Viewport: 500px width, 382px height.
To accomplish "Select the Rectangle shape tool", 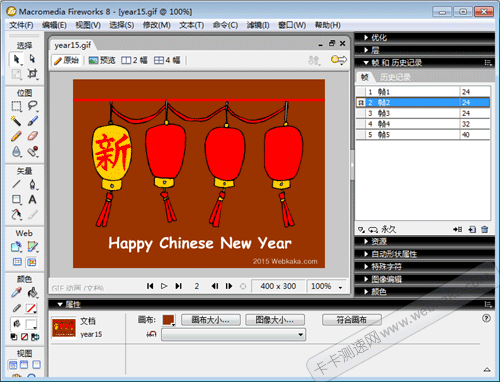I will (x=16, y=199).
